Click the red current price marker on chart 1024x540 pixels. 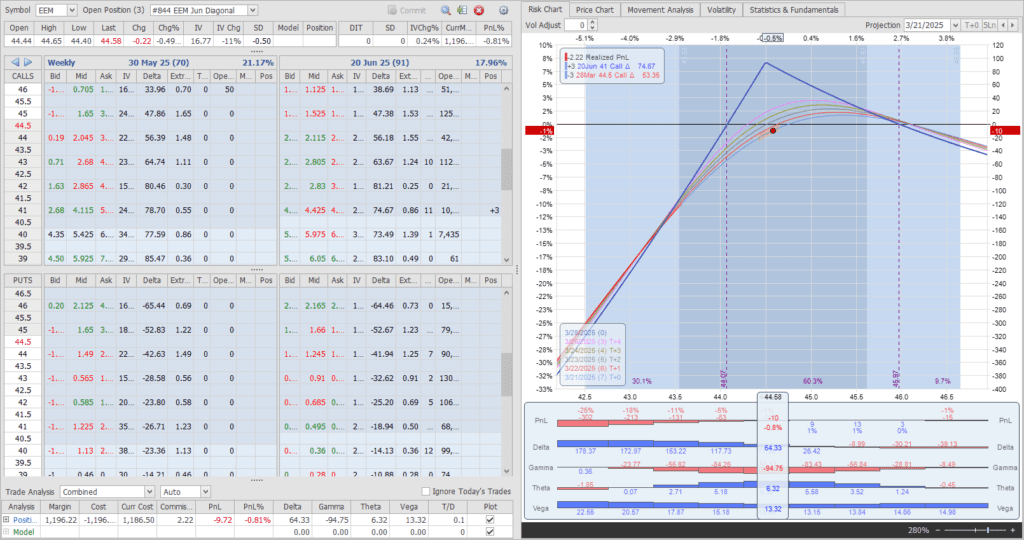point(773,131)
